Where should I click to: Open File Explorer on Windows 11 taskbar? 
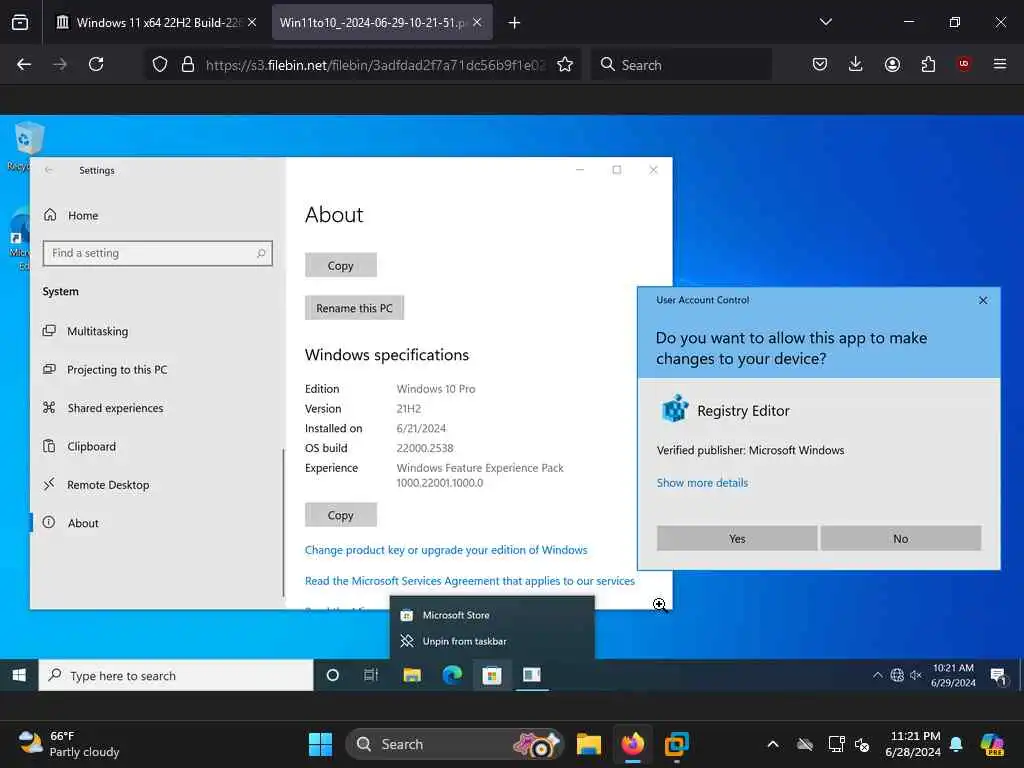588,744
